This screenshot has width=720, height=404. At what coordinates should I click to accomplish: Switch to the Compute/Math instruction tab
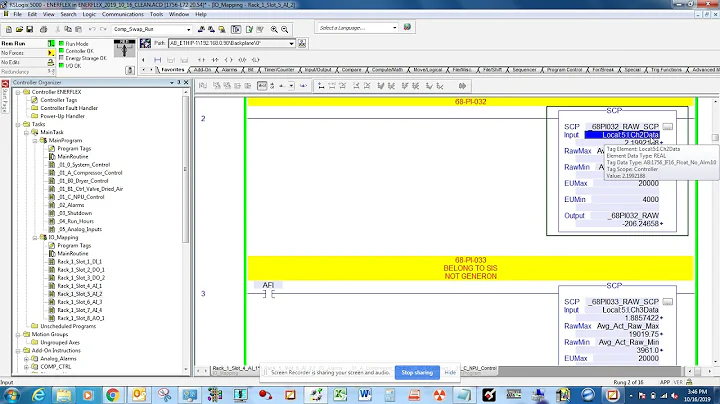pyautogui.click(x=387, y=70)
